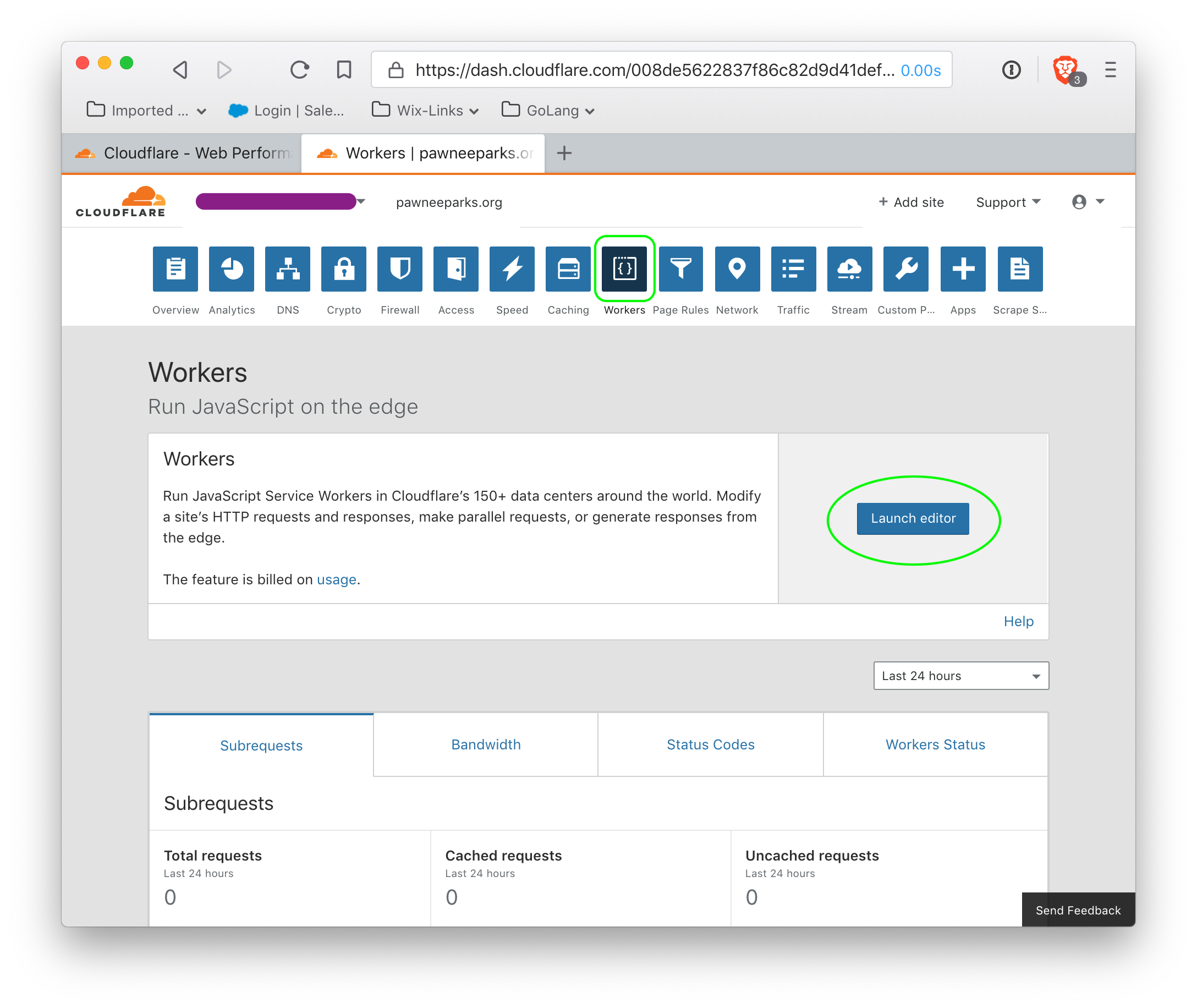The width and height of the screenshot is (1197, 1008).
Task: Switch to the Workers Status tab
Action: [x=935, y=744]
